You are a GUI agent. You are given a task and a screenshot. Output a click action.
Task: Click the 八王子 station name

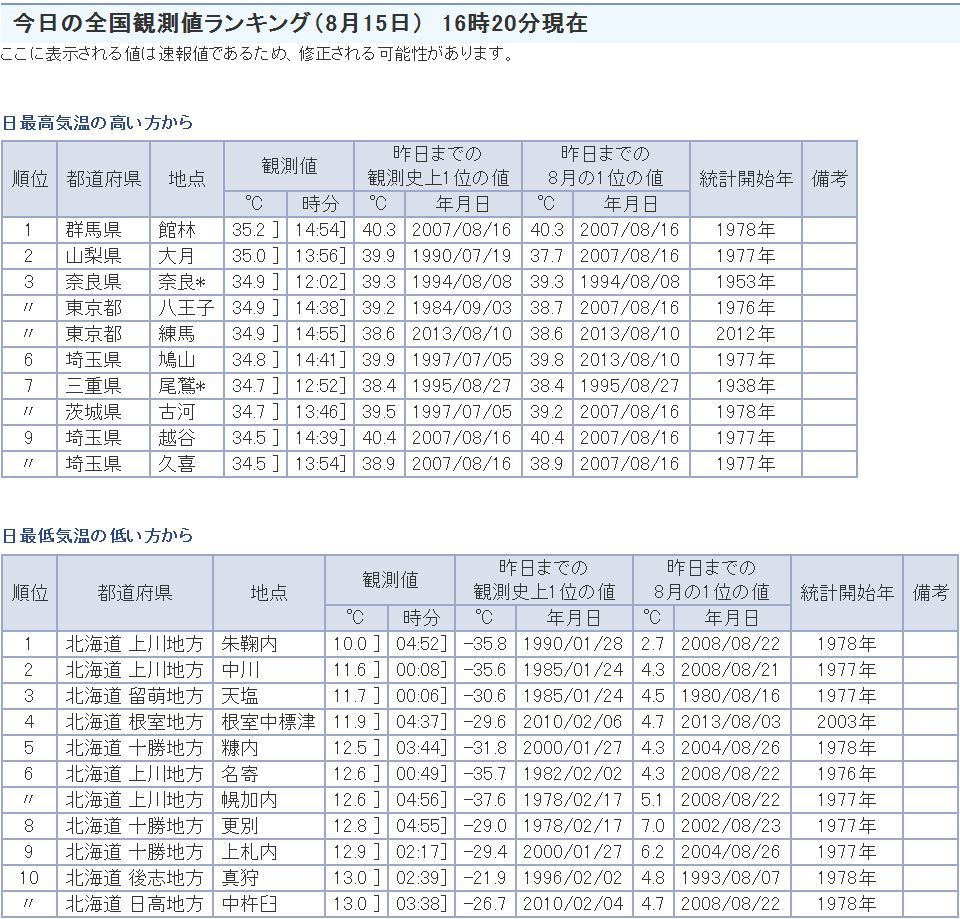185,308
